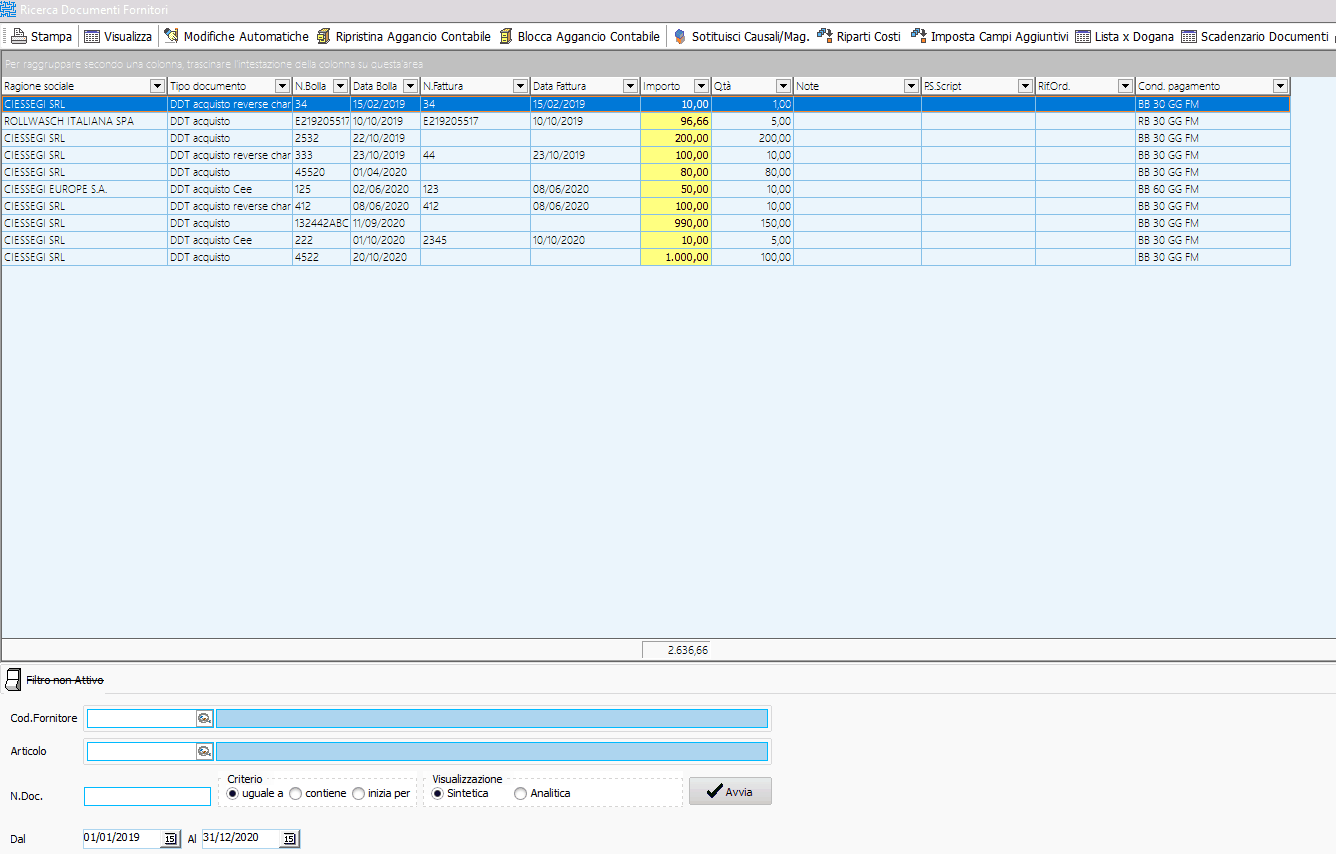Click the Stampa toolbar label
Image resolution: width=1336 pixels, height=854 pixels.
click(51, 37)
